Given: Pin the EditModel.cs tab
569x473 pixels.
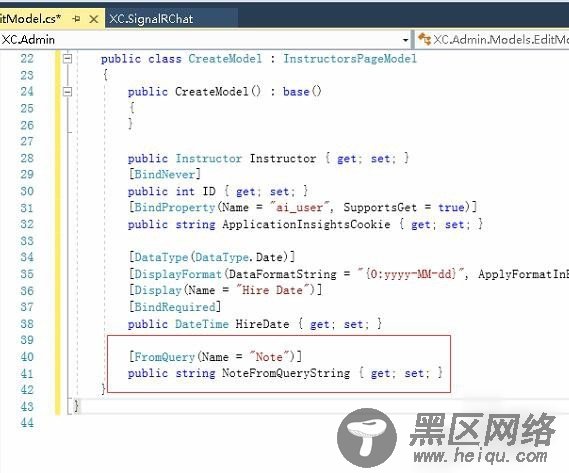Looking at the screenshot, I should click(76, 19).
